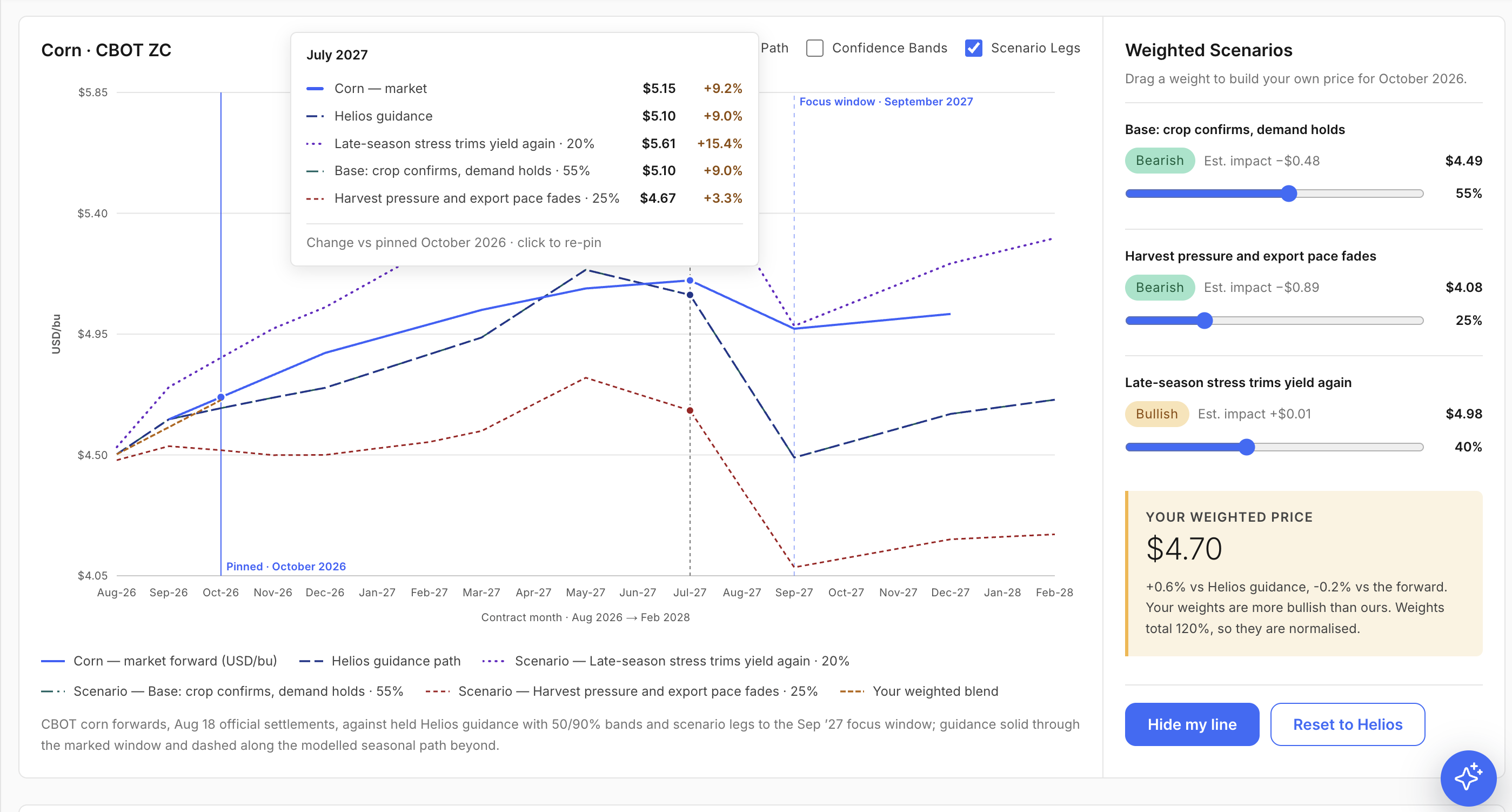Click the Reset to Helios button
1512x812 pixels.
(x=1347, y=724)
